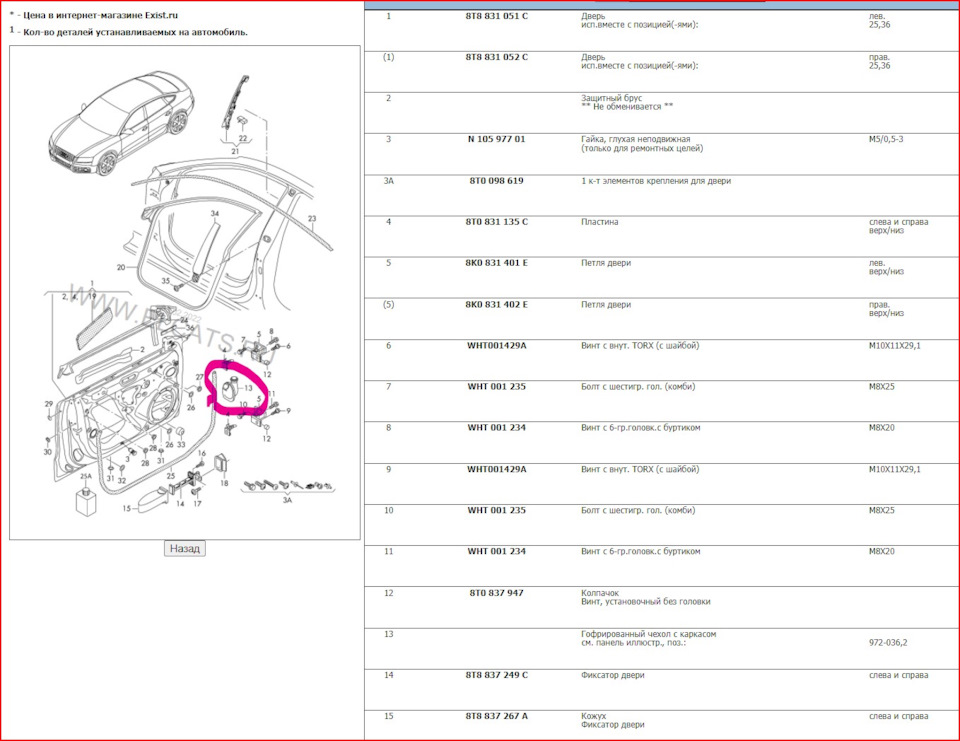Select nut part N 105 977 01
The height and width of the screenshot is (741, 960).
click(x=496, y=139)
